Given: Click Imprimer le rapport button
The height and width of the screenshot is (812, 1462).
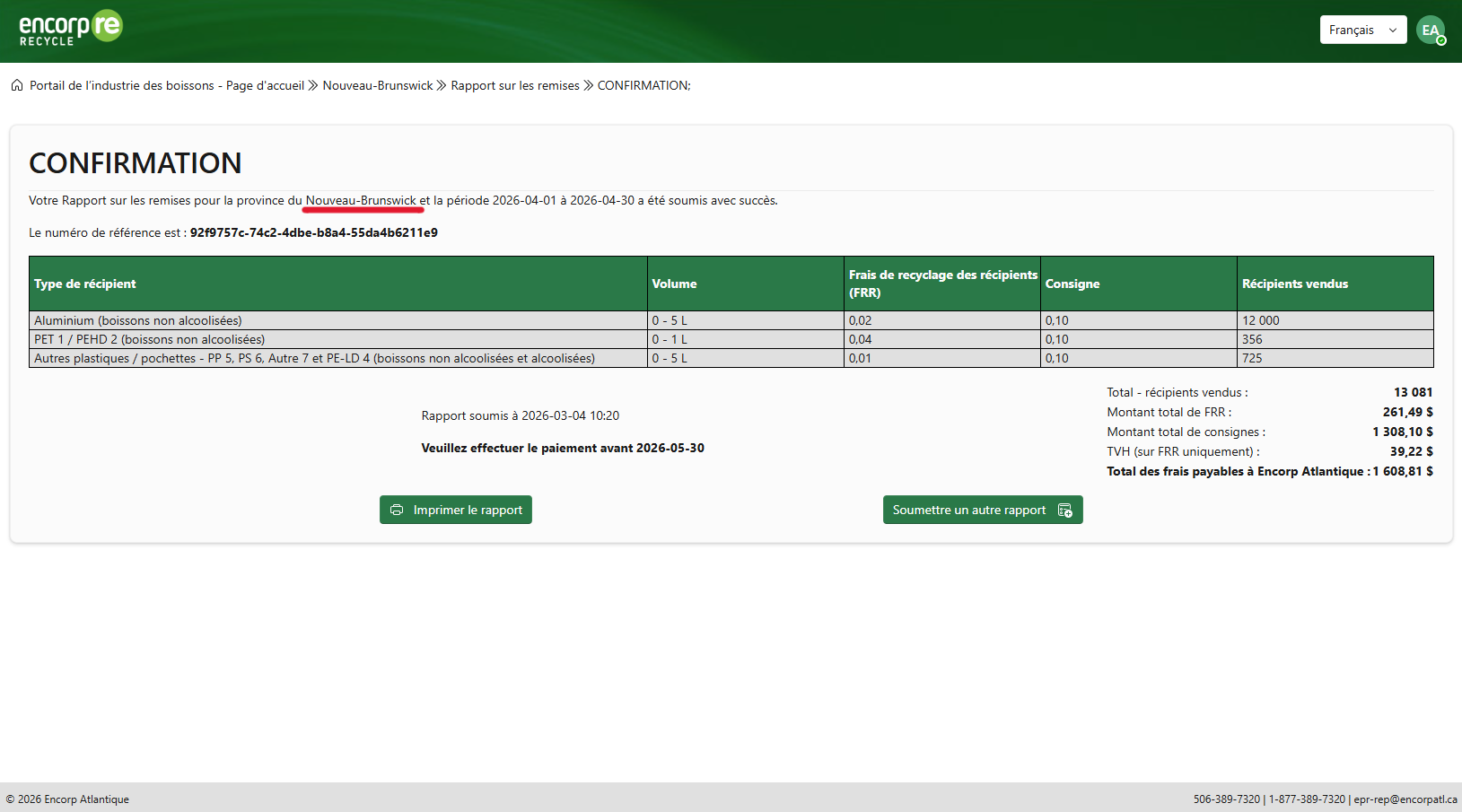Looking at the screenshot, I should 456,510.
